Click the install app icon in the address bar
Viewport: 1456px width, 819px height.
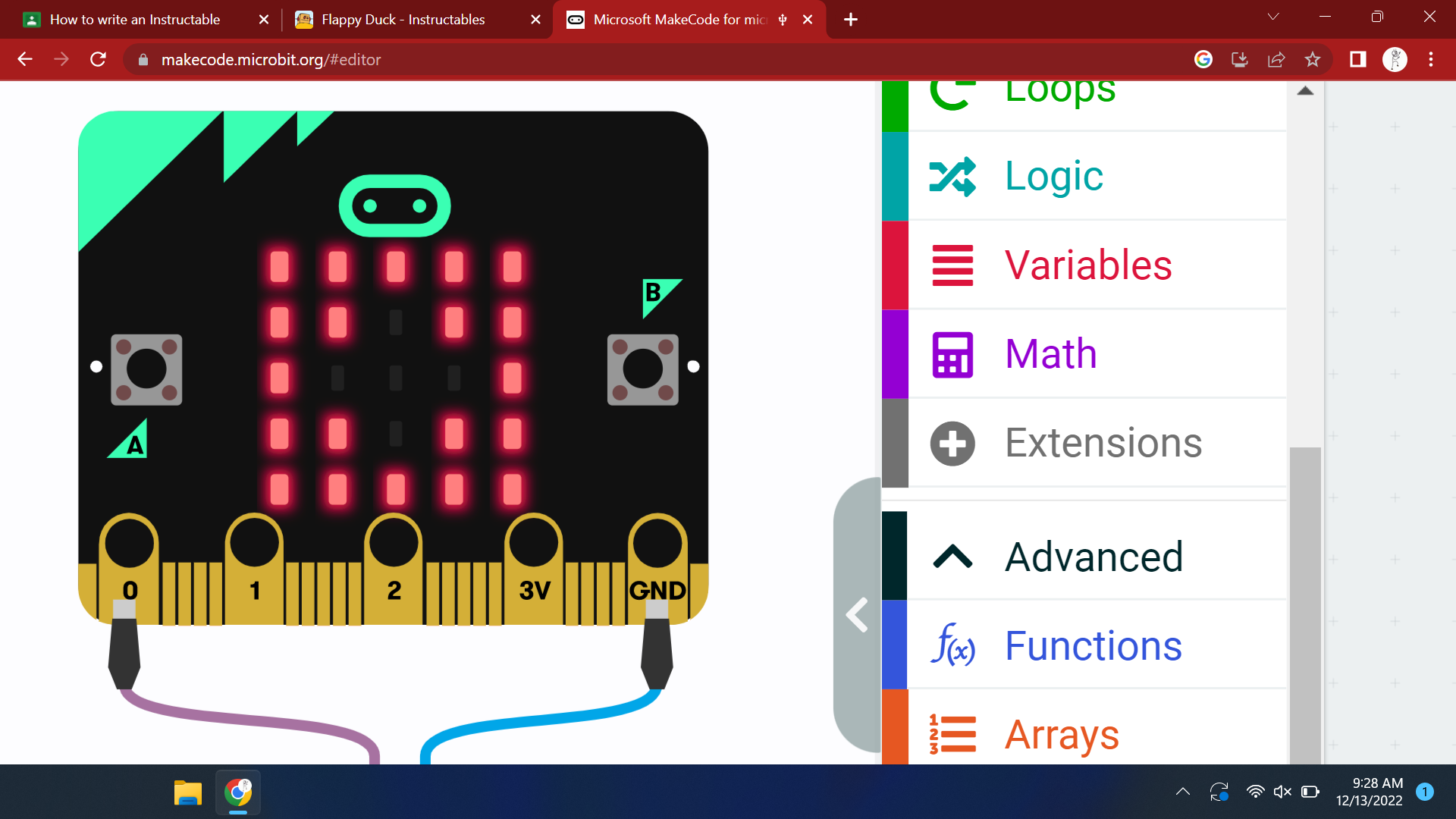coord(1240,59)
